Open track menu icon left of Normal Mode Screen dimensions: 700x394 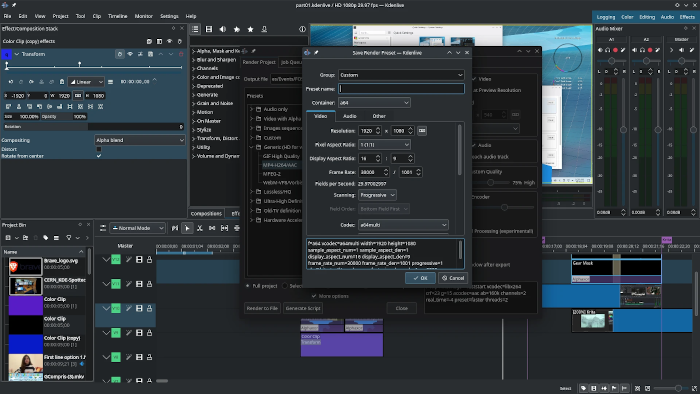coord(103,228)
